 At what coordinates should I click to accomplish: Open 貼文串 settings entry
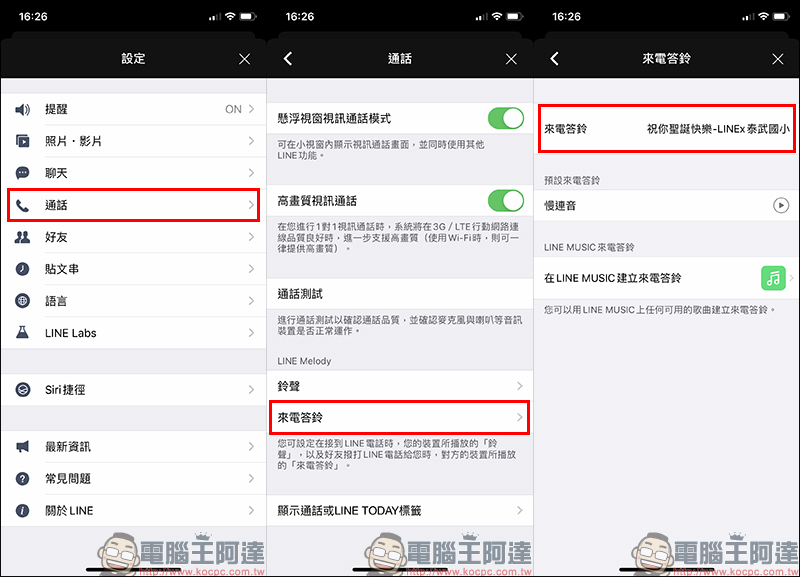[x=134, y=269]
